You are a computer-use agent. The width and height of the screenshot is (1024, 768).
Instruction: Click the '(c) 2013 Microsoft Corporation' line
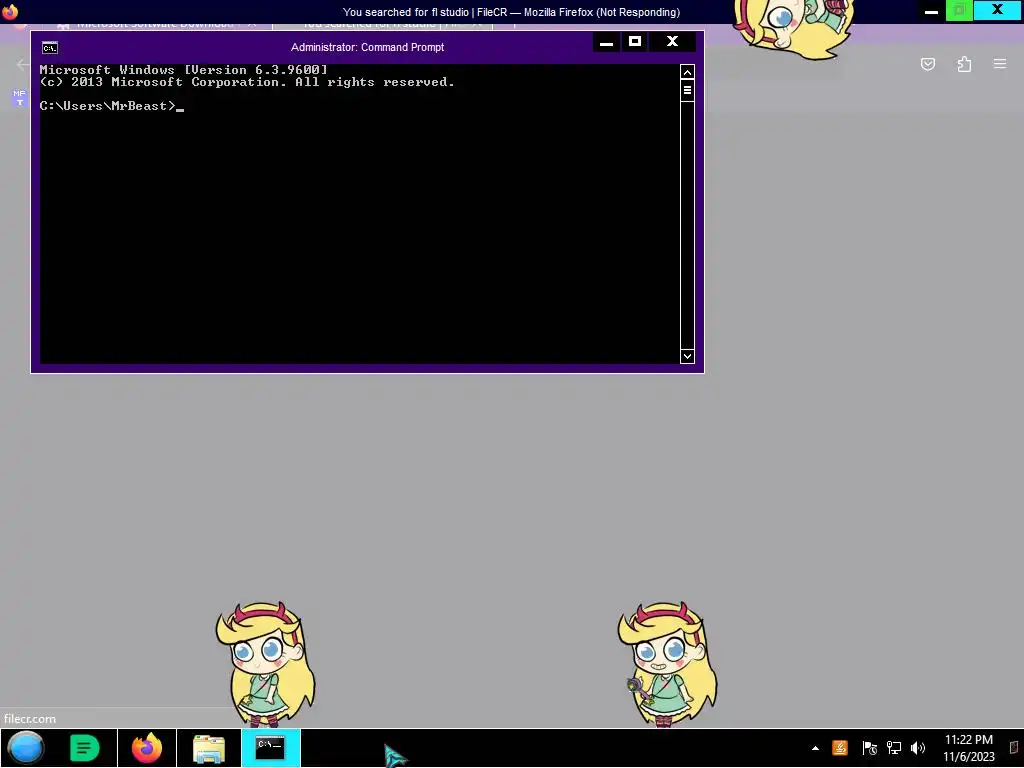point(247,82)
